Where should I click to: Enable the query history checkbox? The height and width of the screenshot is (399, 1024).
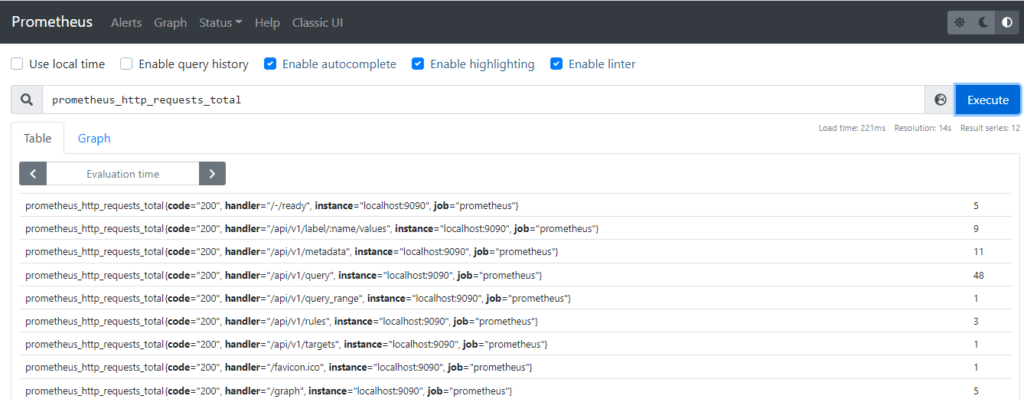(127, 64)
